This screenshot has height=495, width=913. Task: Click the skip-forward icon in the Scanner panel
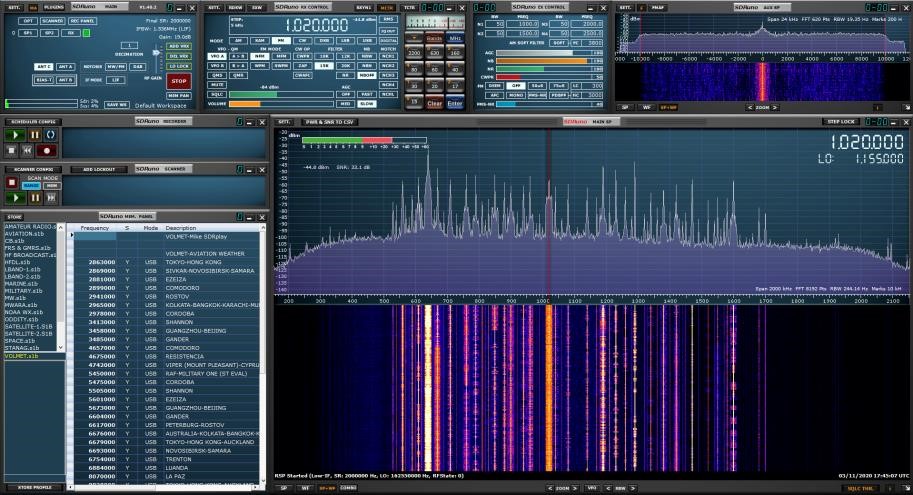point(52,198)
